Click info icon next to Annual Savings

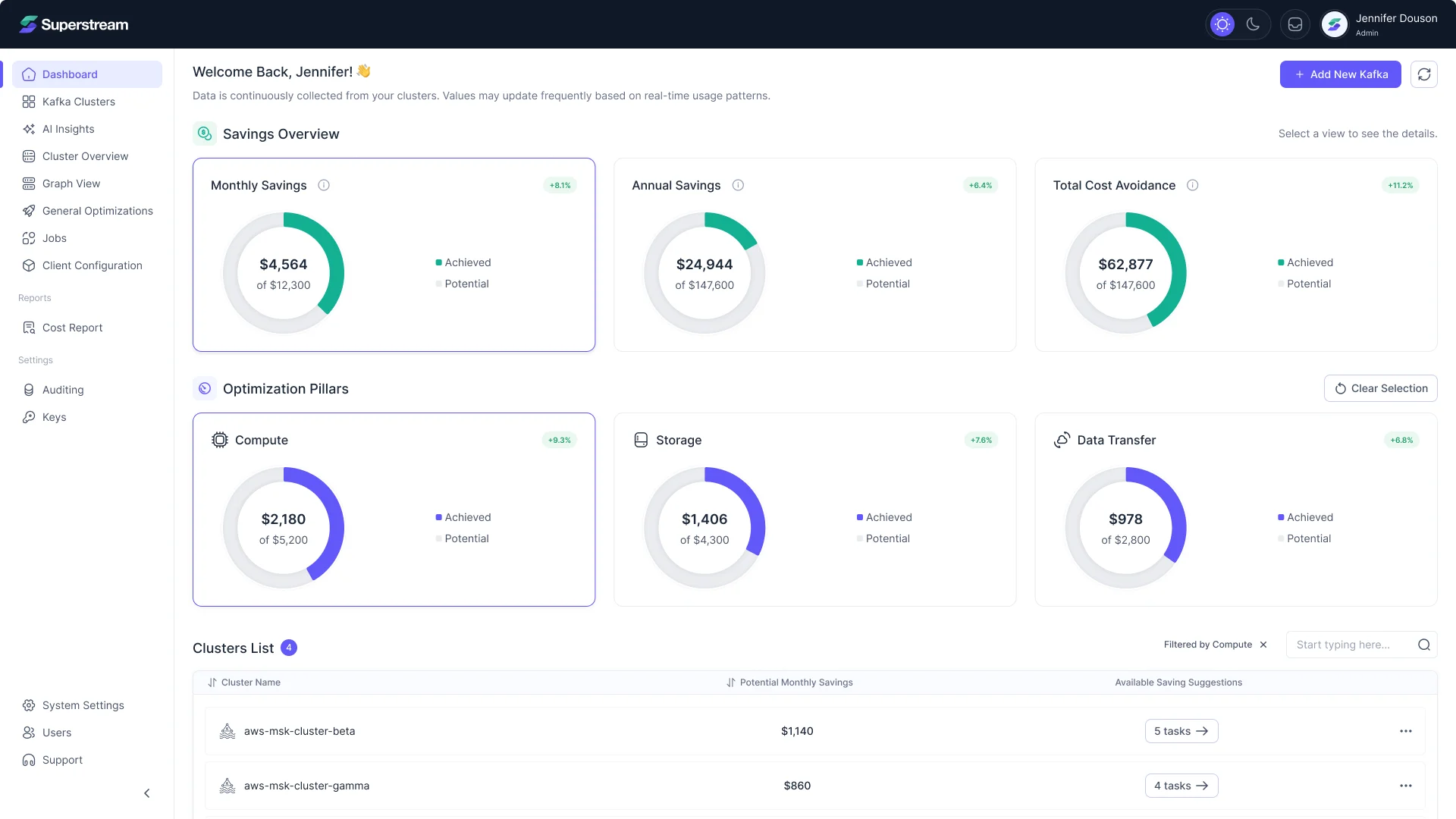pos(738,185)
